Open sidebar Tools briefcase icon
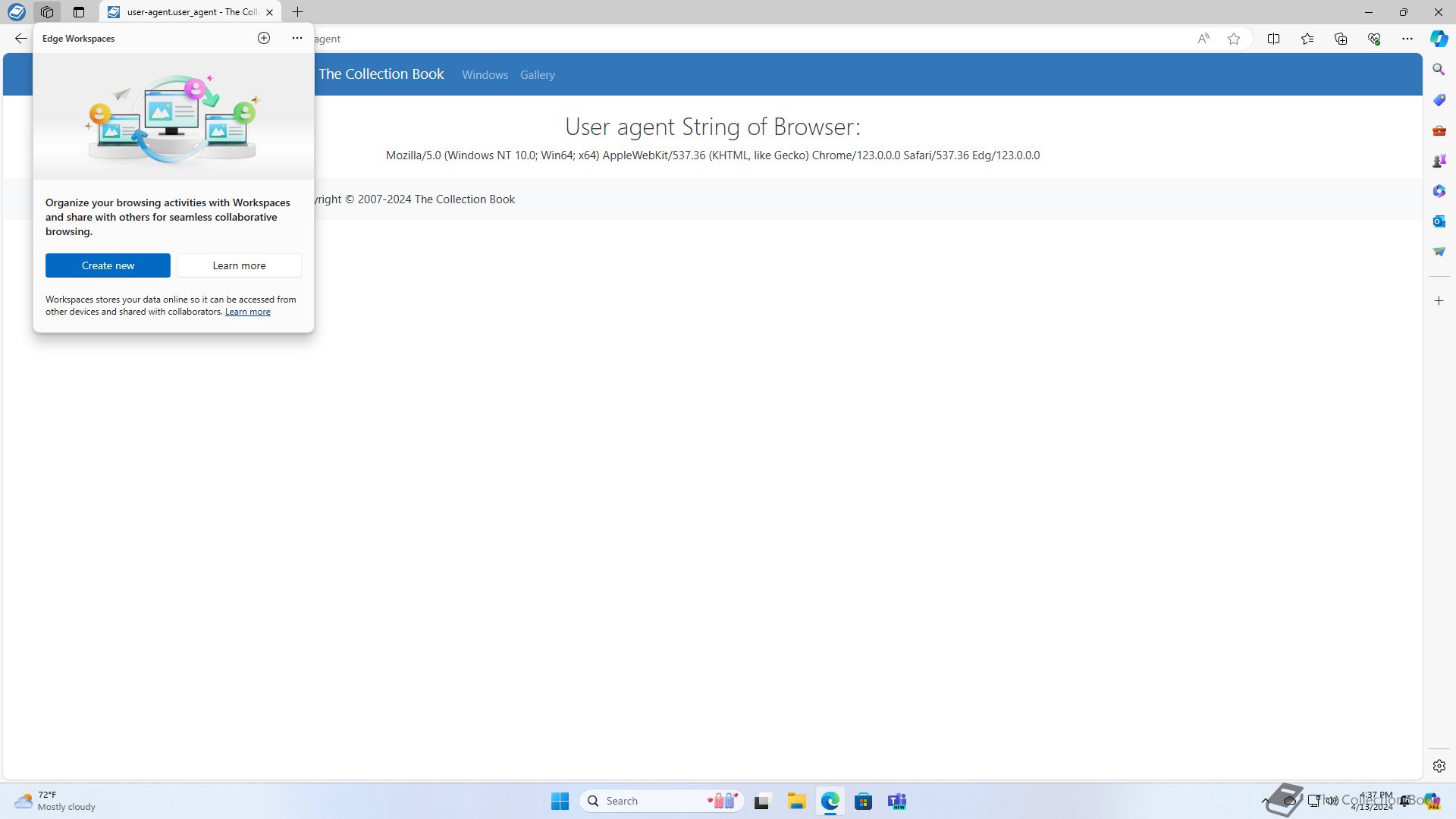Screen dimensions: 1456x819 (x=1439, y=130)
